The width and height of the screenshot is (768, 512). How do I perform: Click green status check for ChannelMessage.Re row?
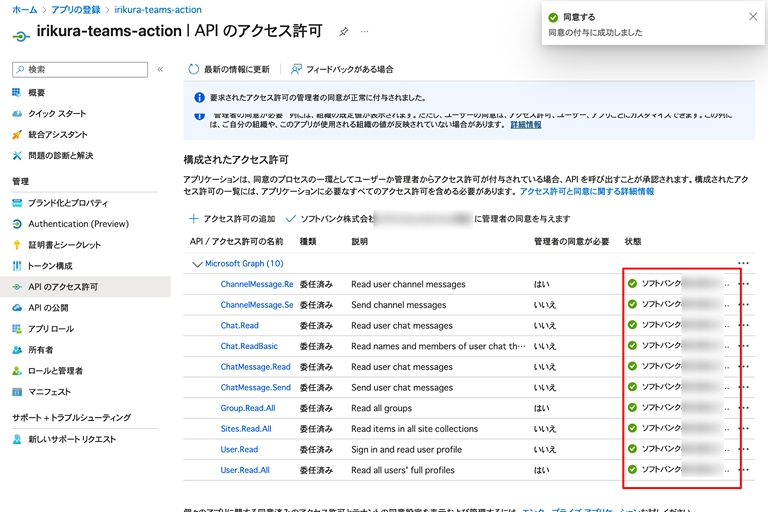pyautogui.click(x=632, y=283)
